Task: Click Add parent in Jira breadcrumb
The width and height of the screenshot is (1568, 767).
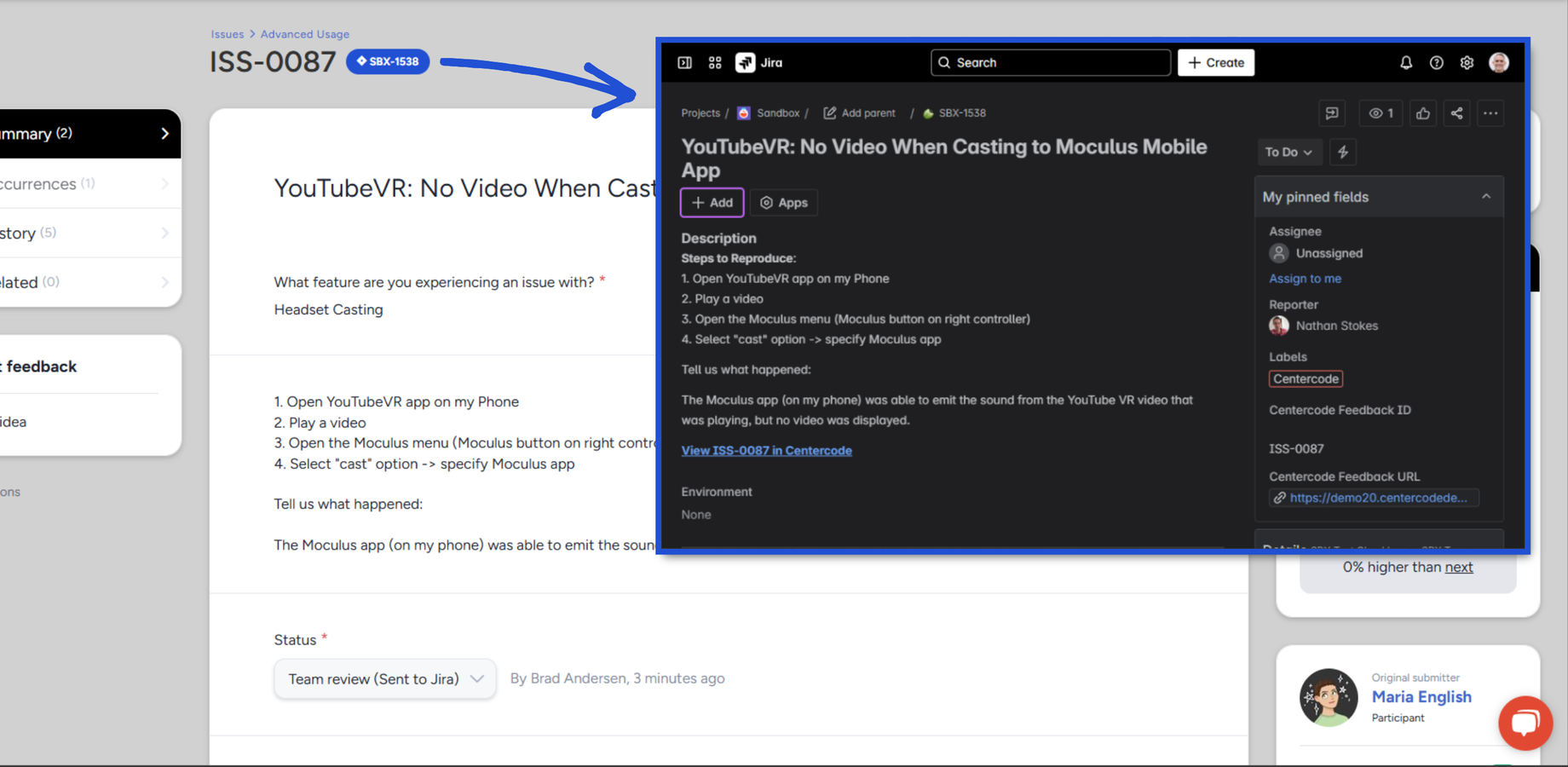Action: 859,112
